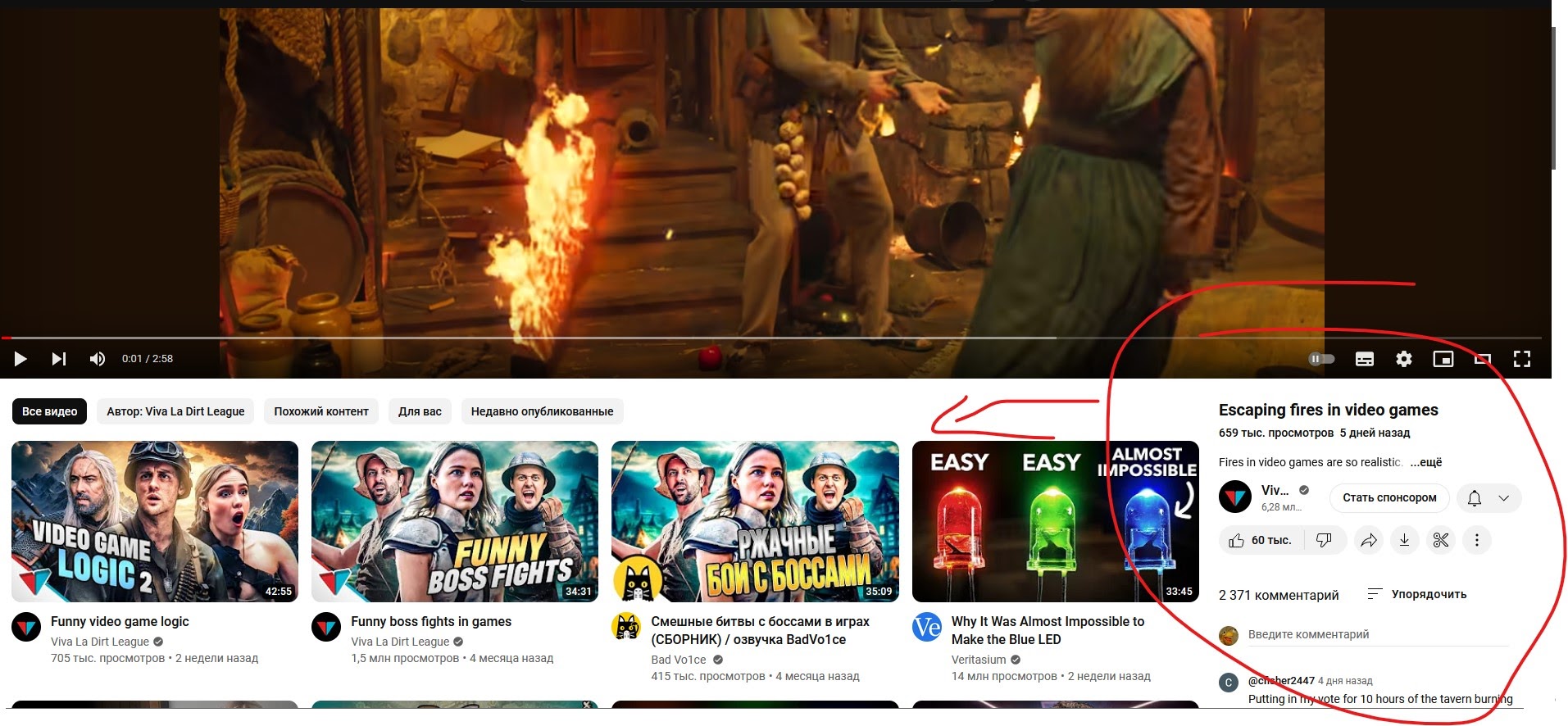Open Bad Vo1ce channel name
The image size is (1568, 726).
tap(679, 660)
